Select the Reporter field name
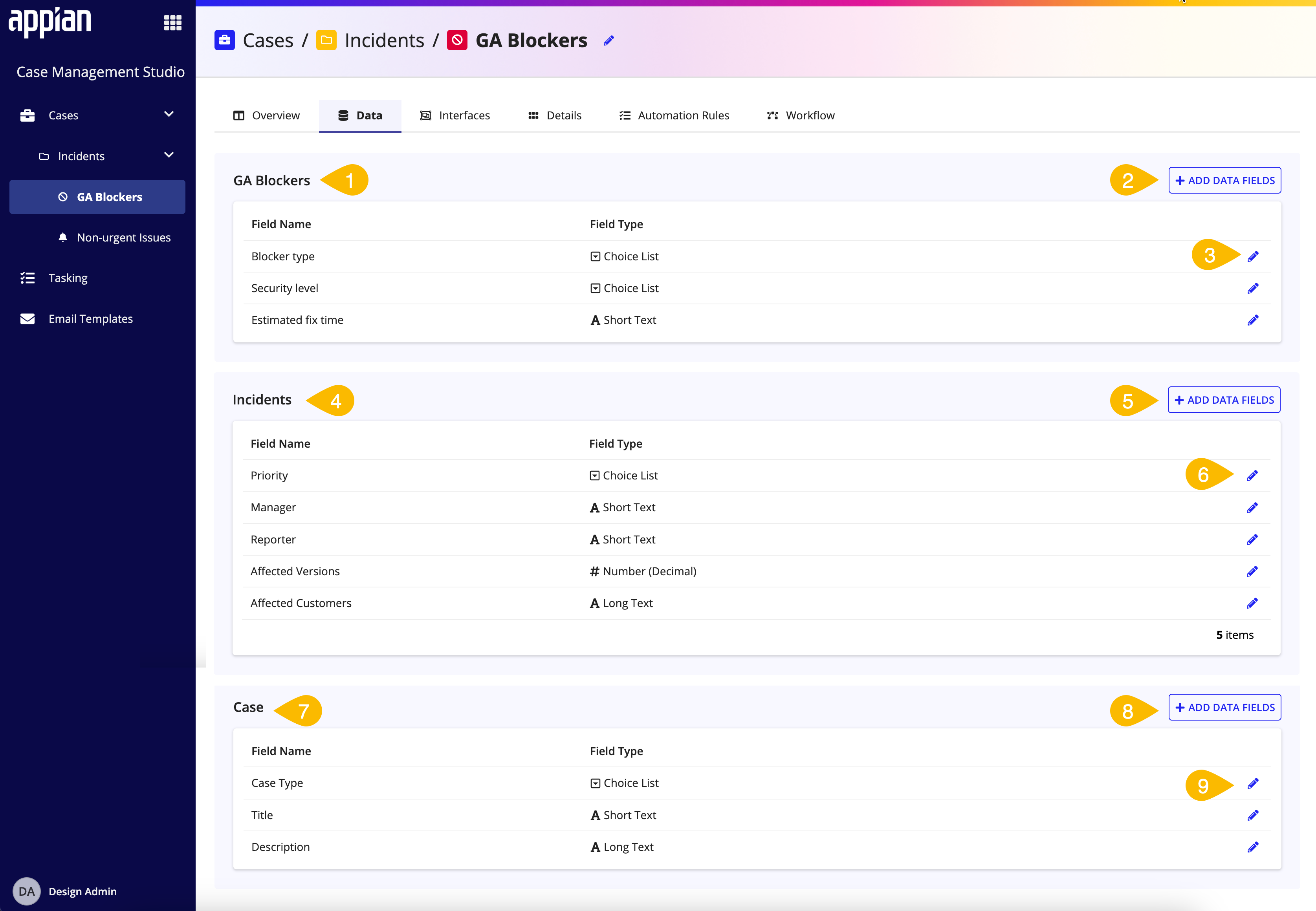This screenshot has height=911, width=1316. (x=273, y=540)
